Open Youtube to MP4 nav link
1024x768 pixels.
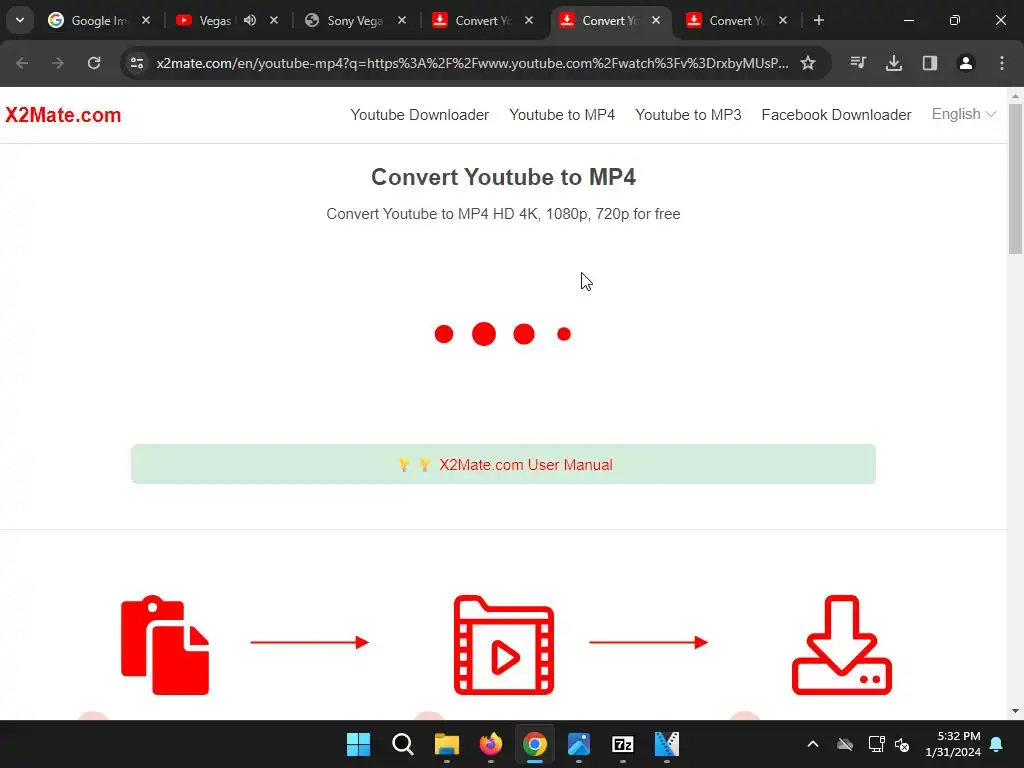click(562, 115)
